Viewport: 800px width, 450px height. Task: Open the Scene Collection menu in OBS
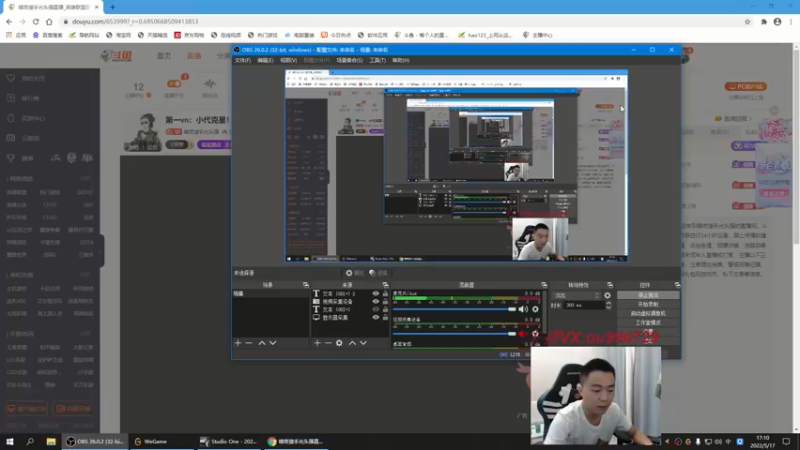click(349, 60)
